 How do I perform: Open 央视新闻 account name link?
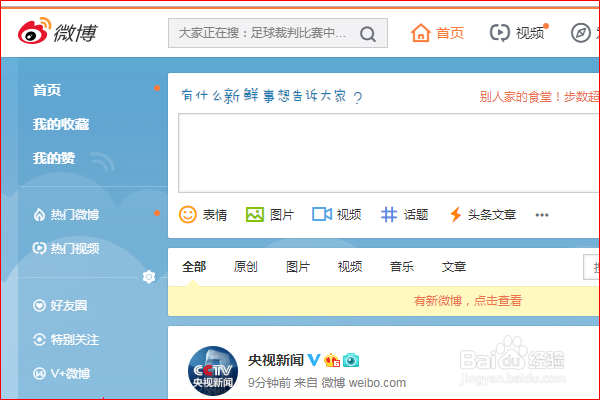[x=276, y=360]
